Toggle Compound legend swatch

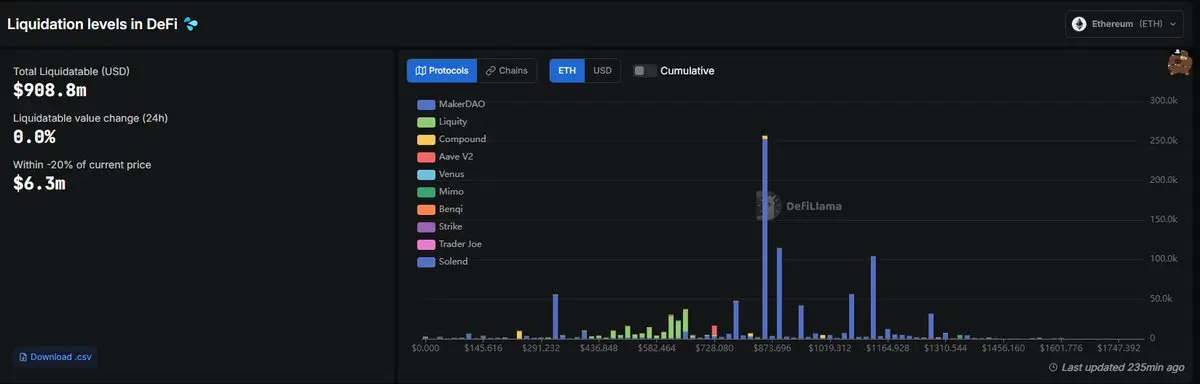click(x=426, y=139)
